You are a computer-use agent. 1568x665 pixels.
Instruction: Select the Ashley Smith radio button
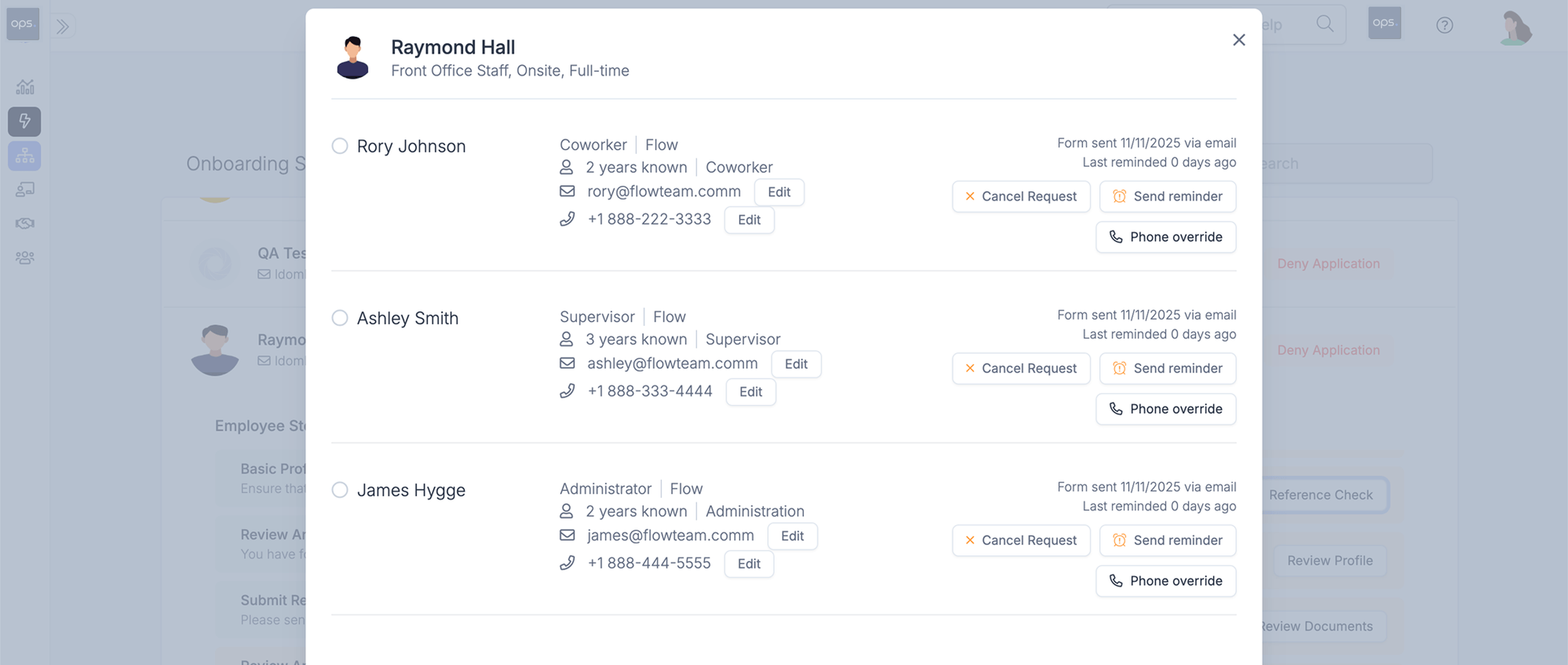pyautogui.click(x=340, y=318)
